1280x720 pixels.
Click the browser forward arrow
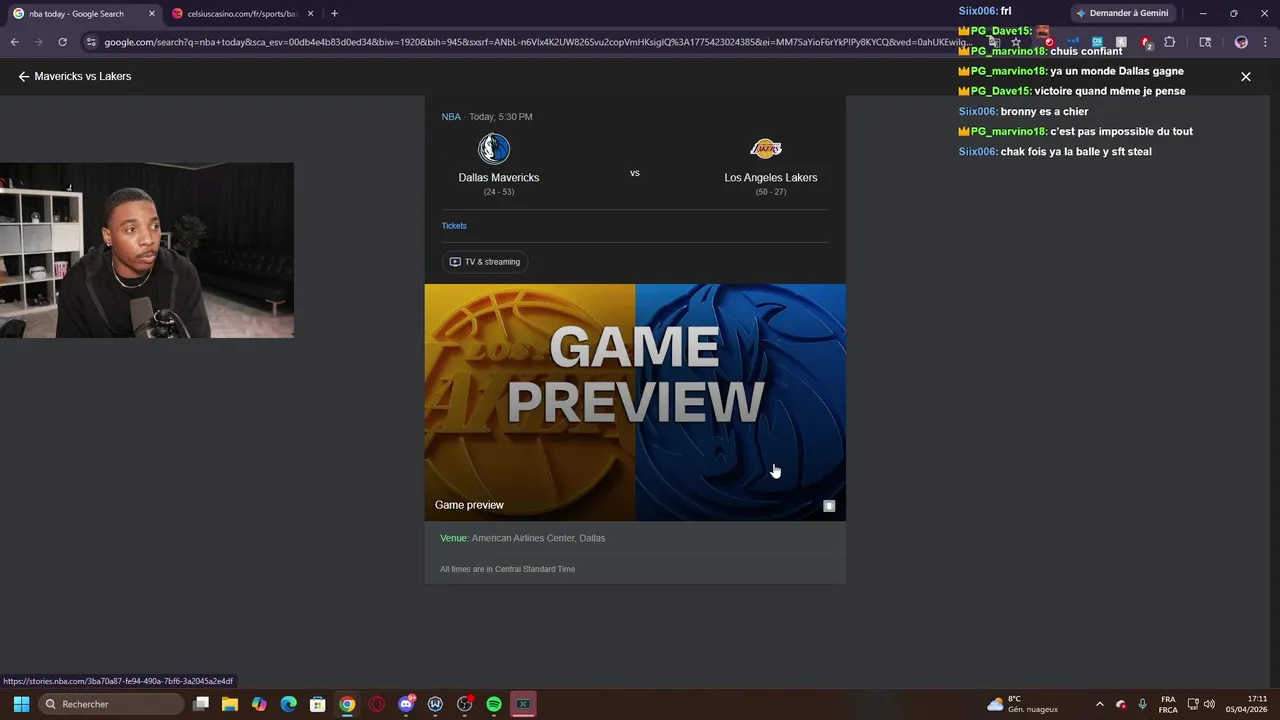pyautogui.click(x=38, y=42)
